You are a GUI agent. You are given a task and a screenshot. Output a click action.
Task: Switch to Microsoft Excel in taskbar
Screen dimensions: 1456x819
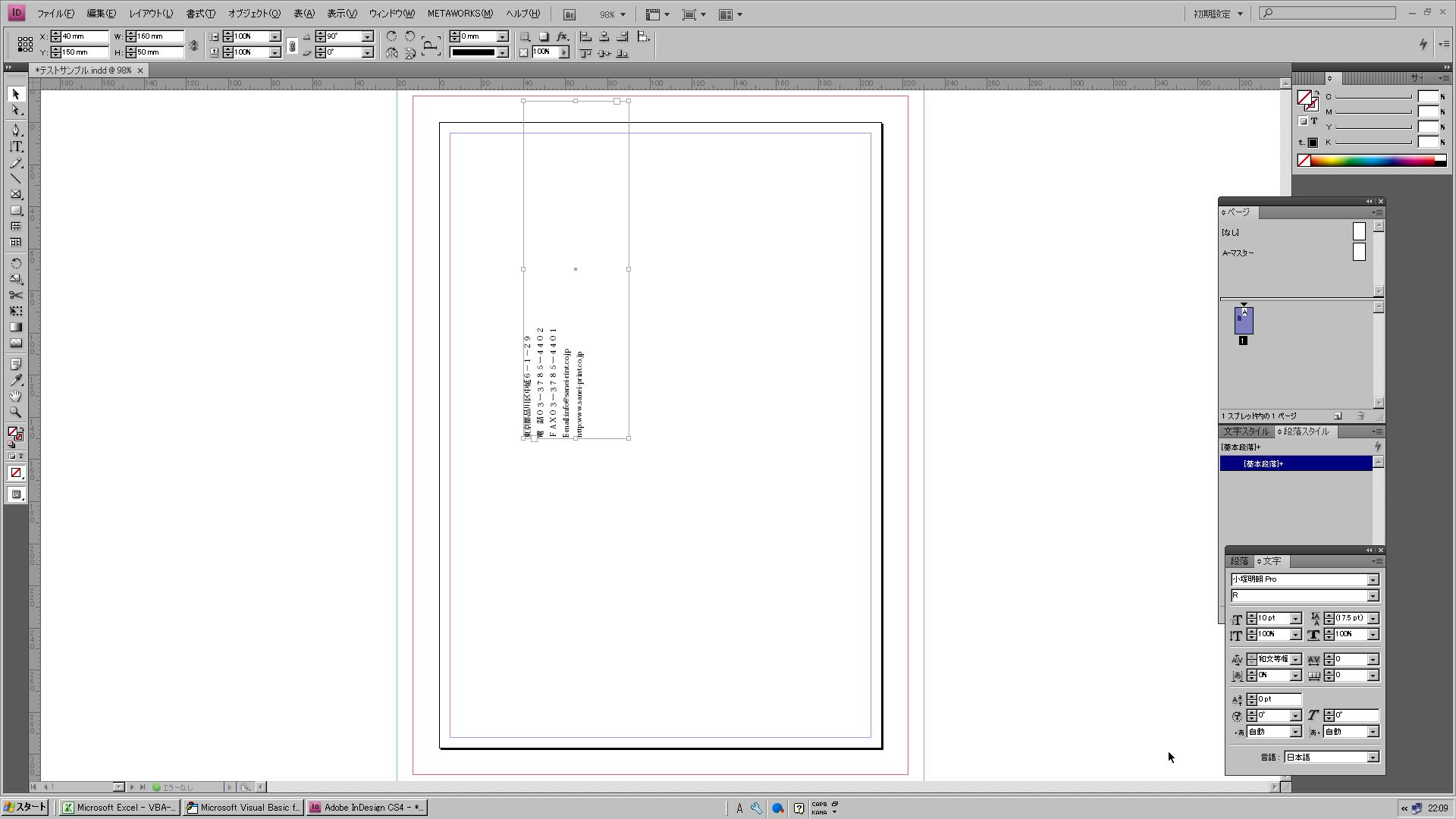[x=120, y=808]
